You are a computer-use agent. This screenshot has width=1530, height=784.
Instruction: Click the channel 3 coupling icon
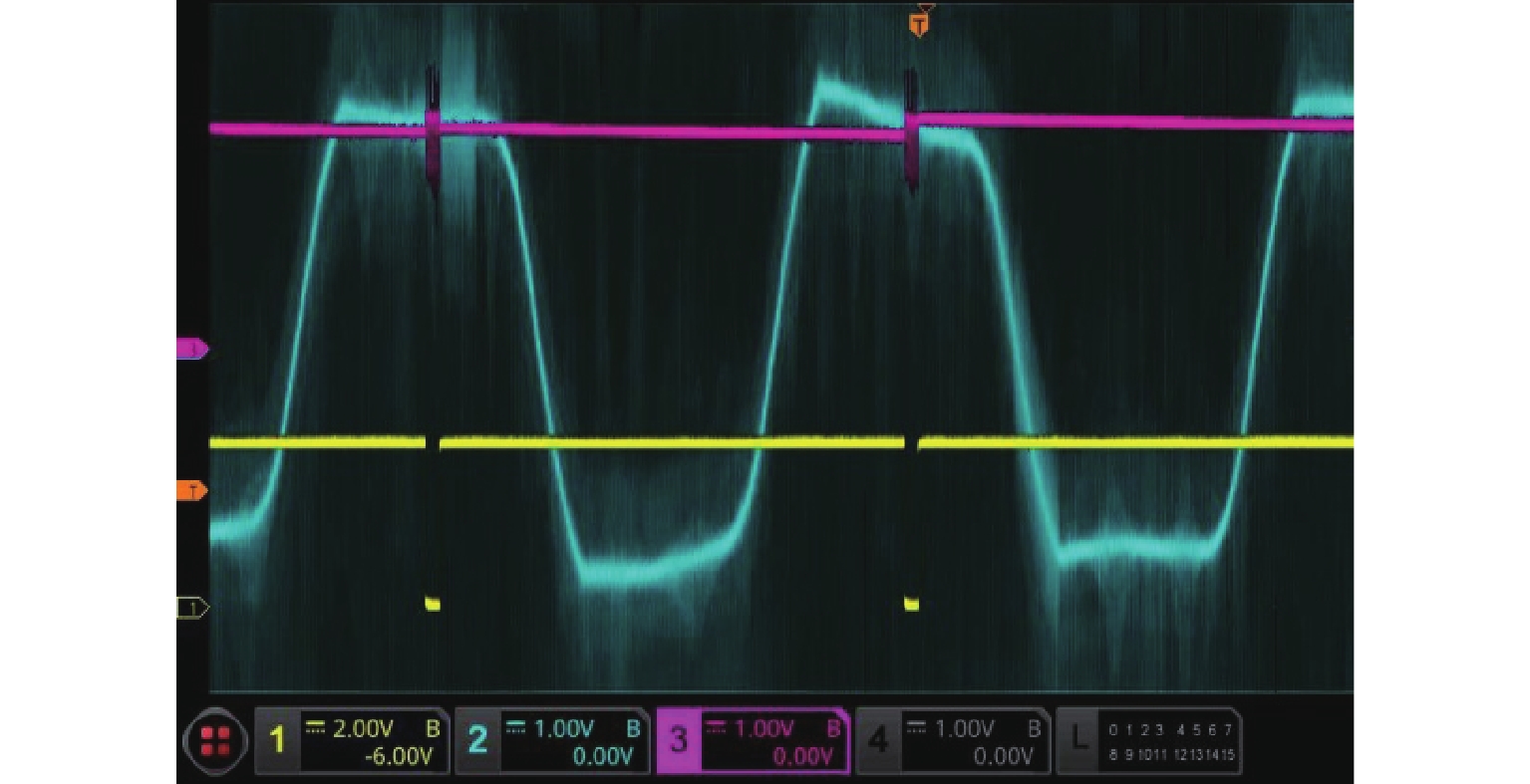coord(717,728)
